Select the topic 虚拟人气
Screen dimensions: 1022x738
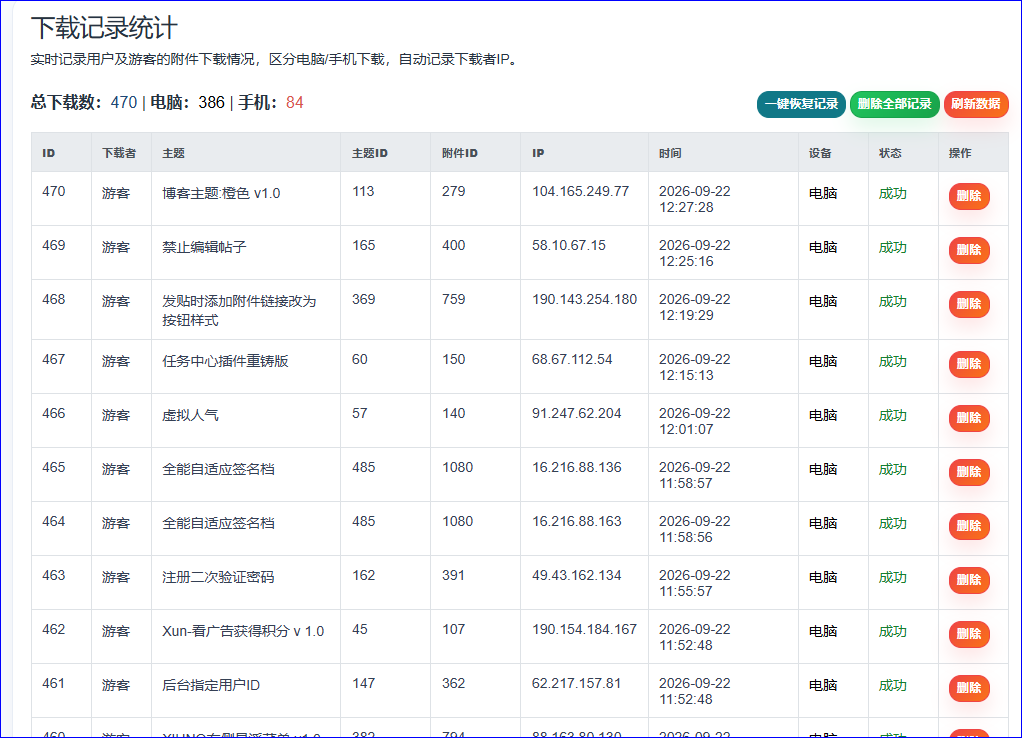190,416
